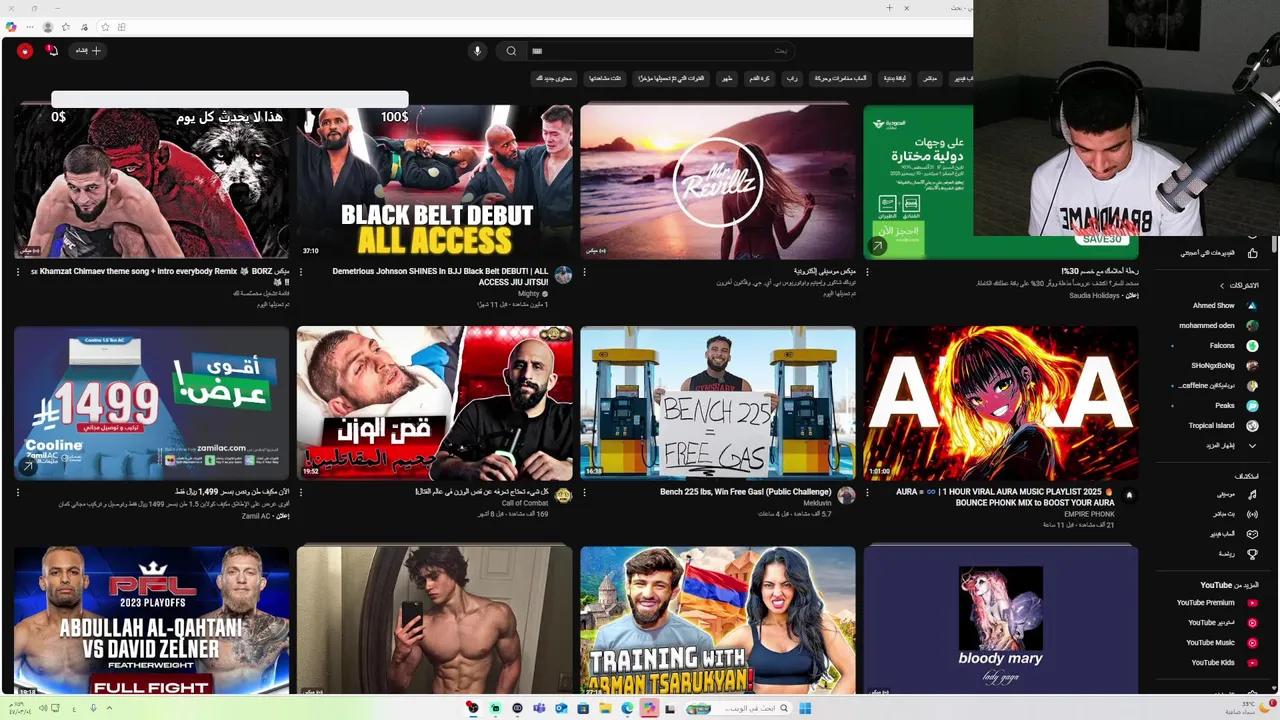
Task: Select the 'راب' filter chip
Action: 791,78
